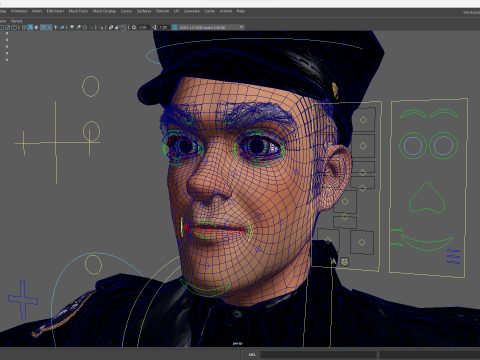Toggle viewport motion blur

78,27
